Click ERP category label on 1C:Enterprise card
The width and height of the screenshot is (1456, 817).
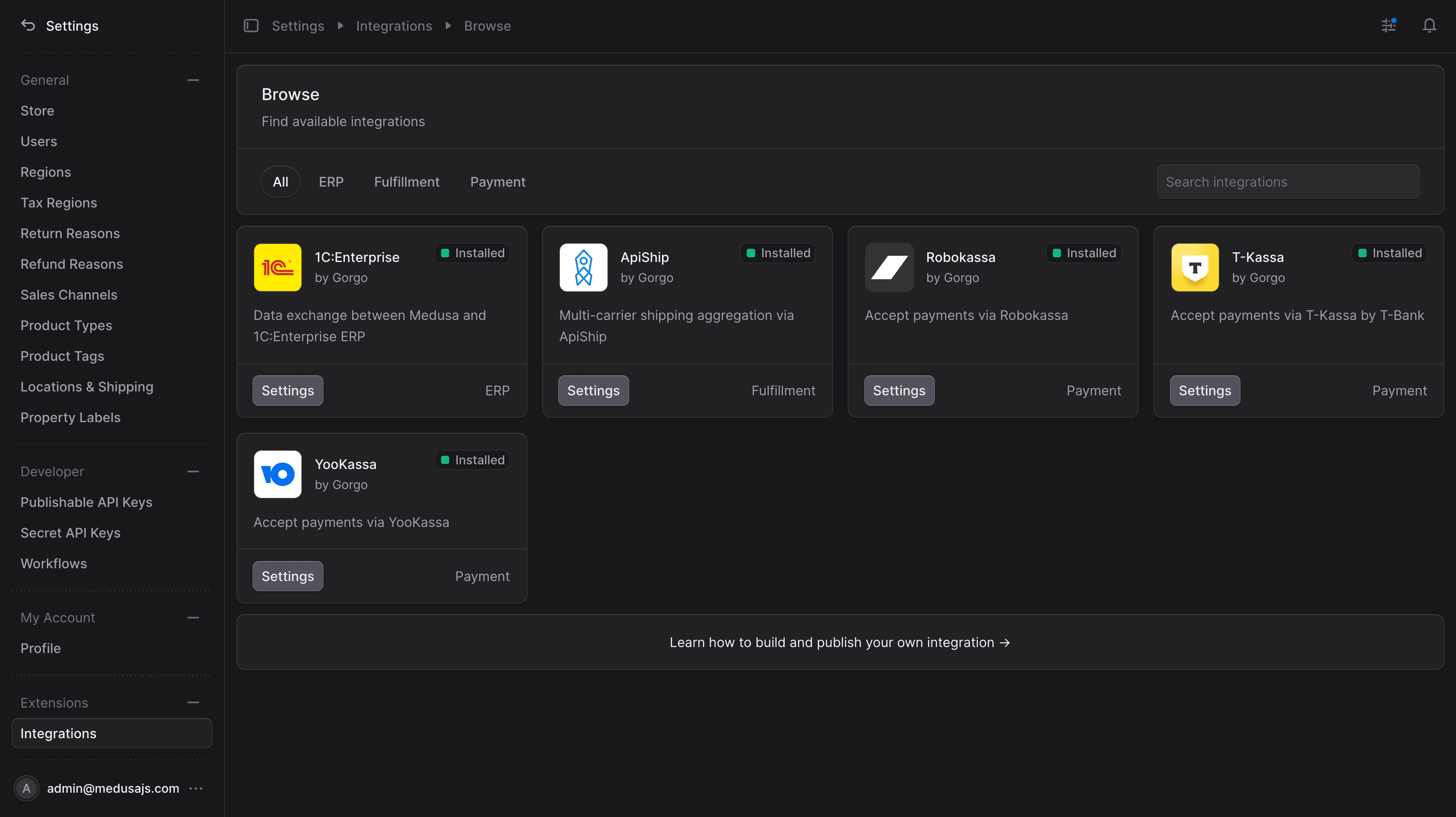[x=497, y=391]
